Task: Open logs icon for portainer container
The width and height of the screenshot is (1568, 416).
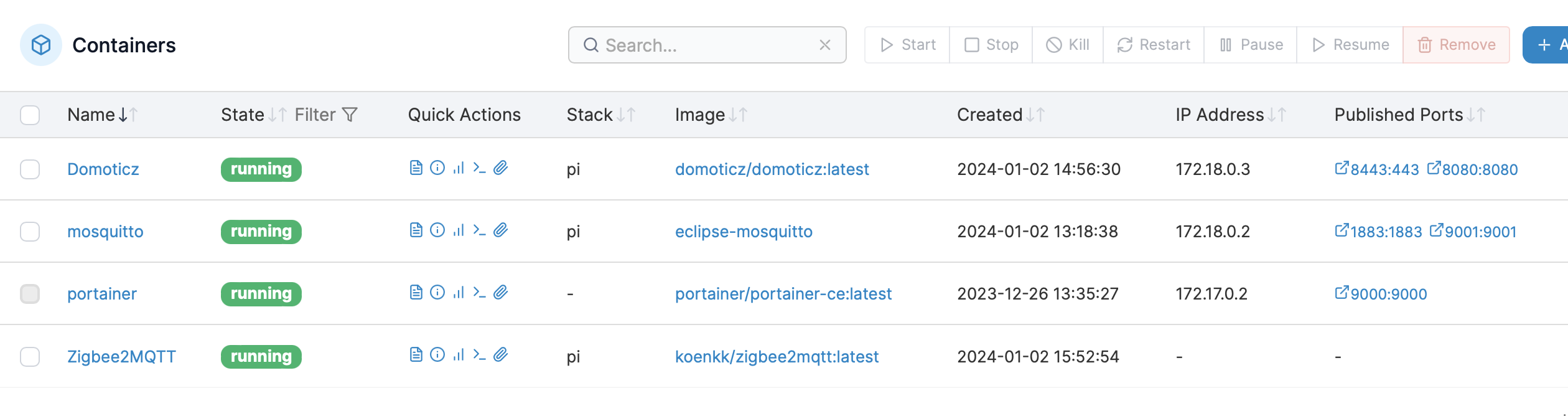Action: click(x=416, y=293)
